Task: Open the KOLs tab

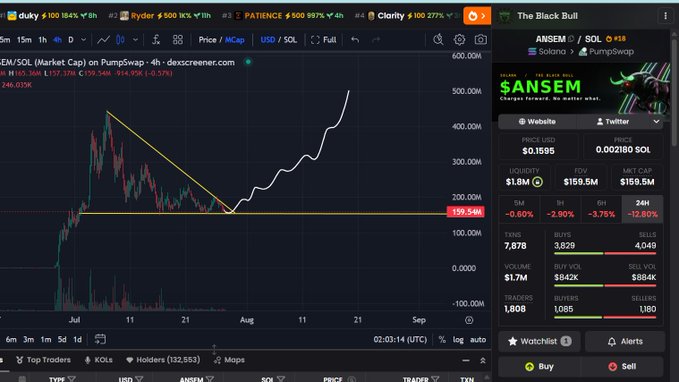Action: [x=98, y=360]
